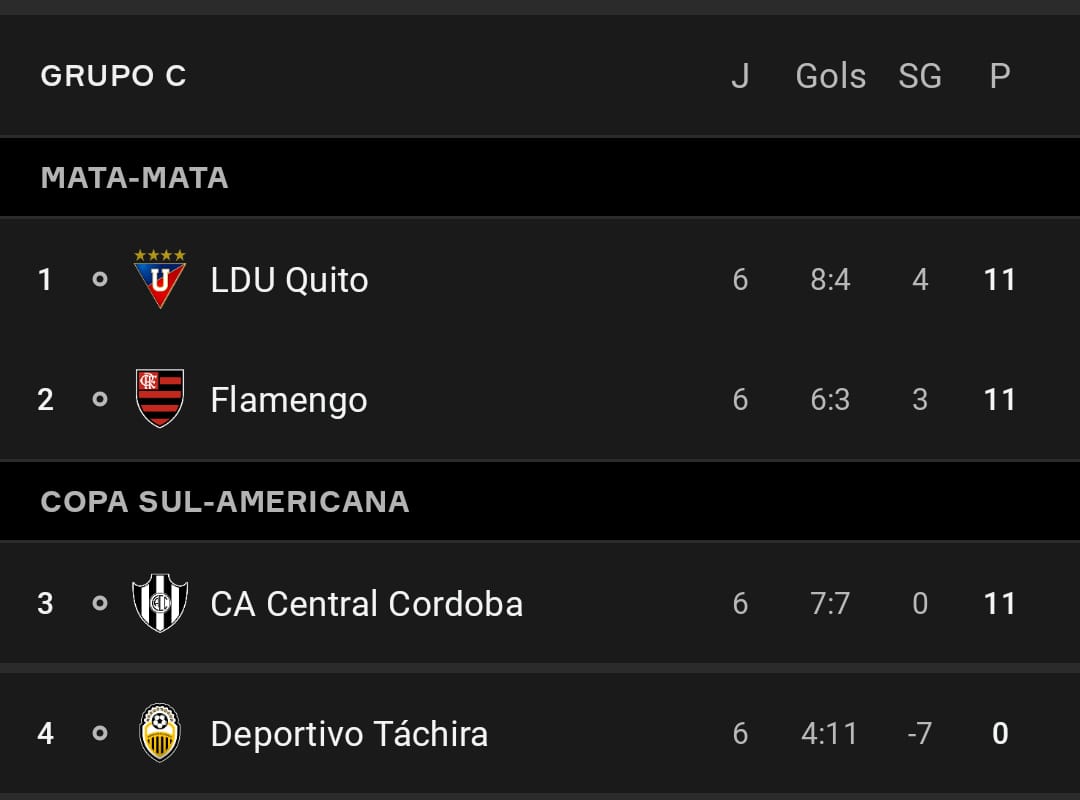The image size is (1080, 800).
Task: Click the MATA-MATA section label
Action: tap(134, 178)
